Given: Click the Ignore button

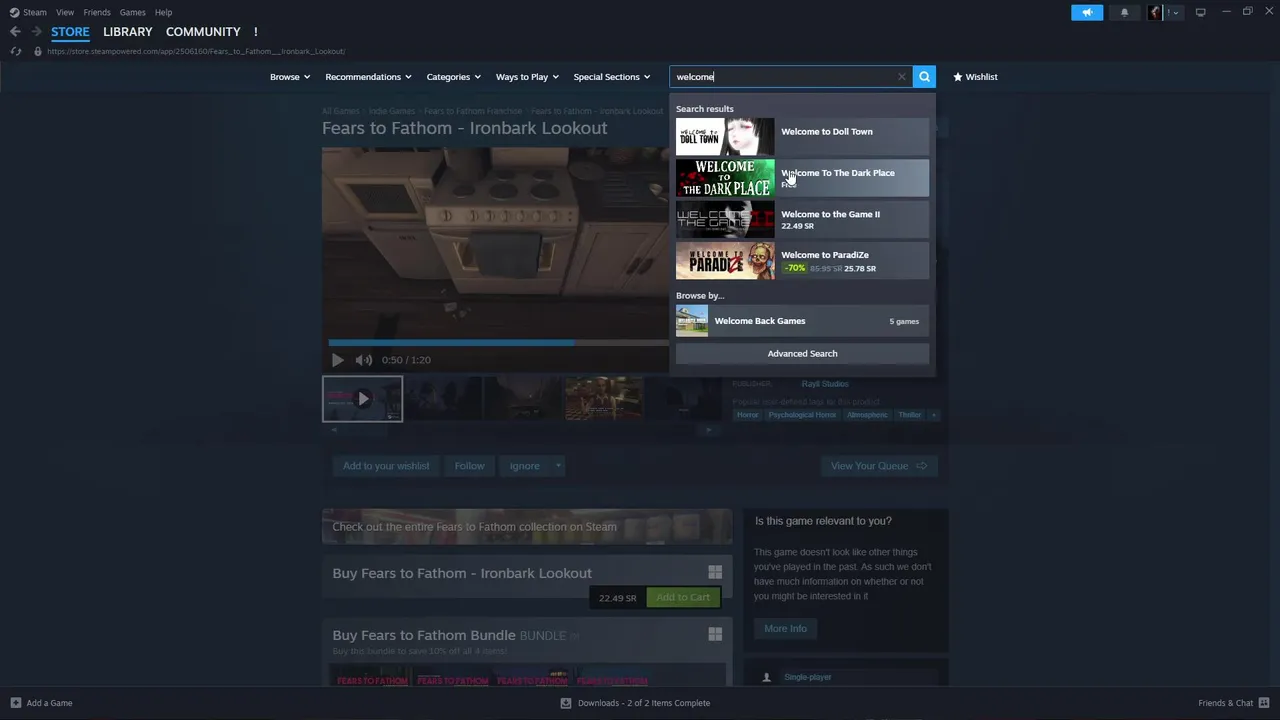Looking at the screenshot, I should tap(524, 466).
